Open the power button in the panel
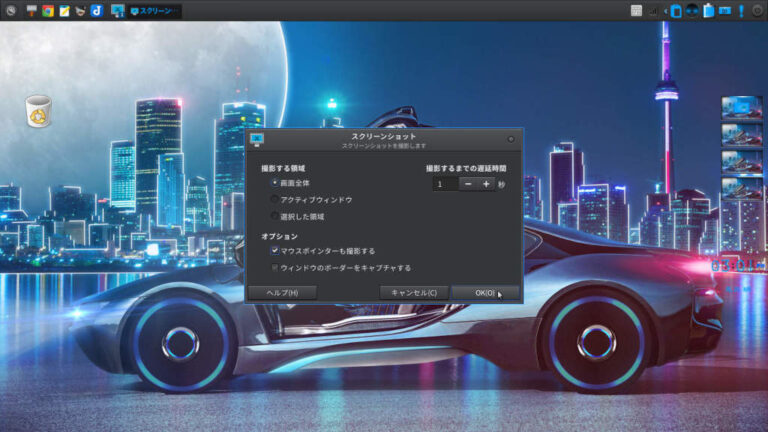768x432 pixels. click(757, 11)
